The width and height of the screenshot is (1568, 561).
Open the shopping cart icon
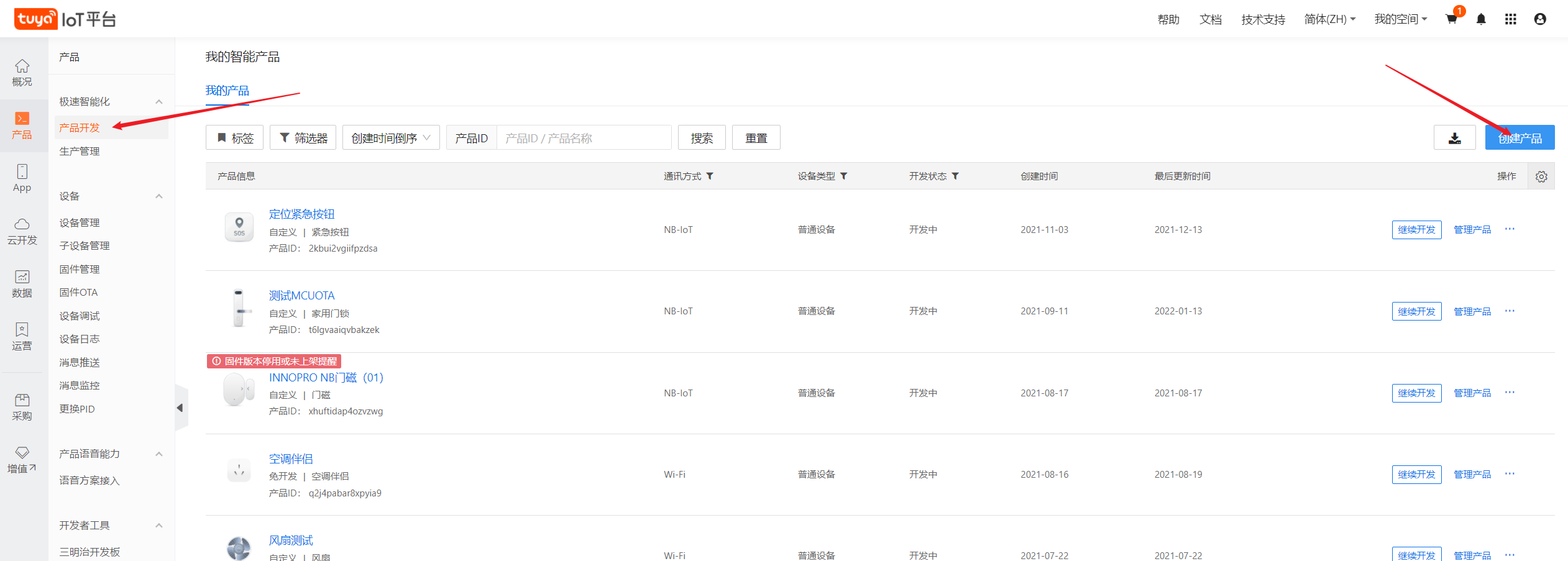(1452, 19)
